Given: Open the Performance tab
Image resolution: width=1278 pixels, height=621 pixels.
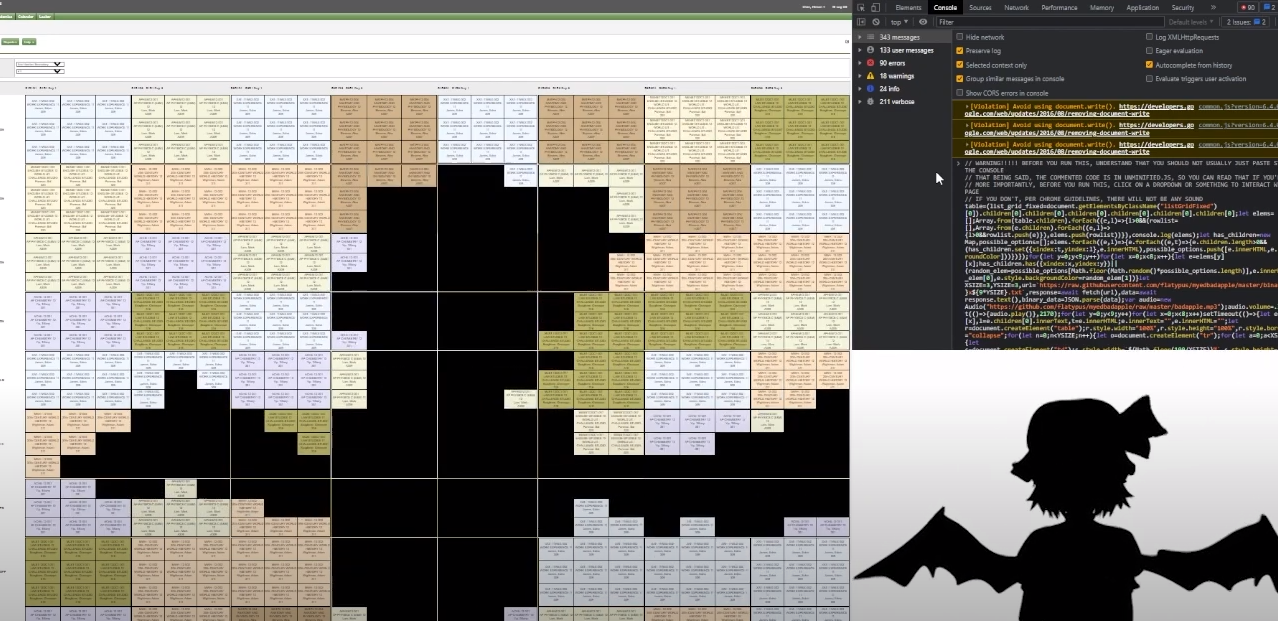Looking at the screenshot, I should (x=1059, y=8).
